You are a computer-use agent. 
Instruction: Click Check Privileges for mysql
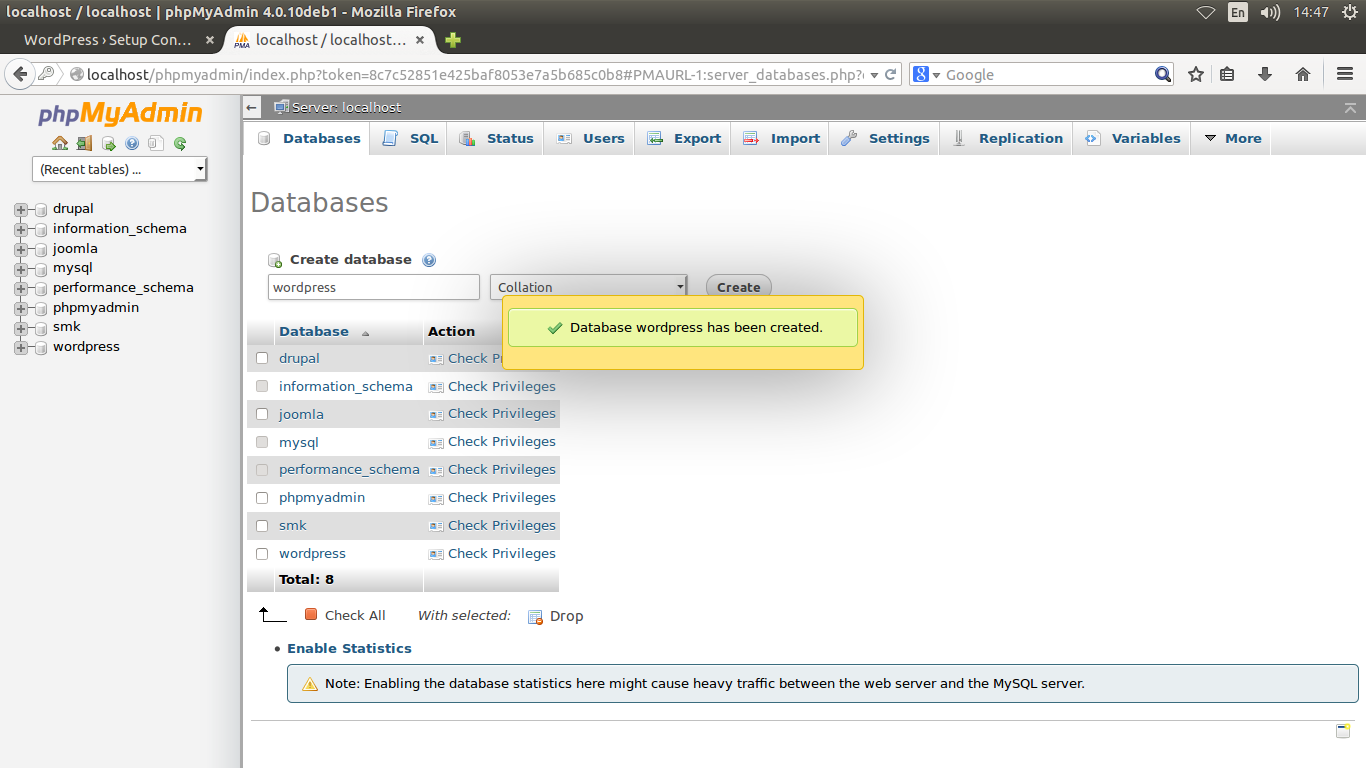pos(501,442)
